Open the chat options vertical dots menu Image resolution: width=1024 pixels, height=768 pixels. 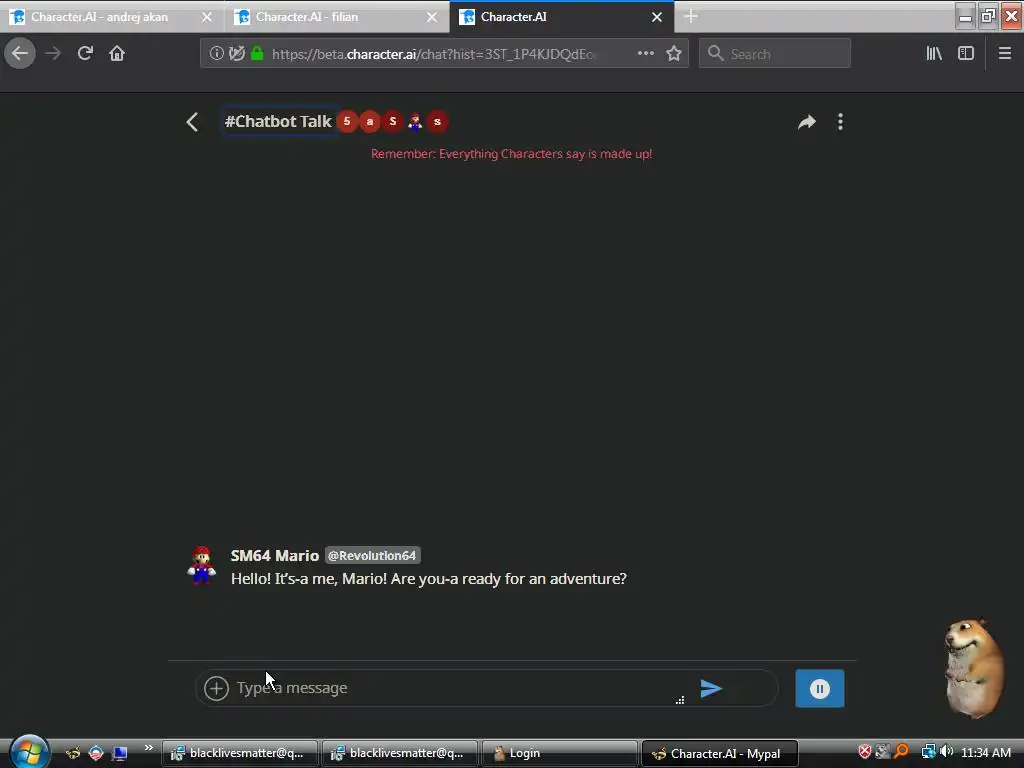(840, 122)
